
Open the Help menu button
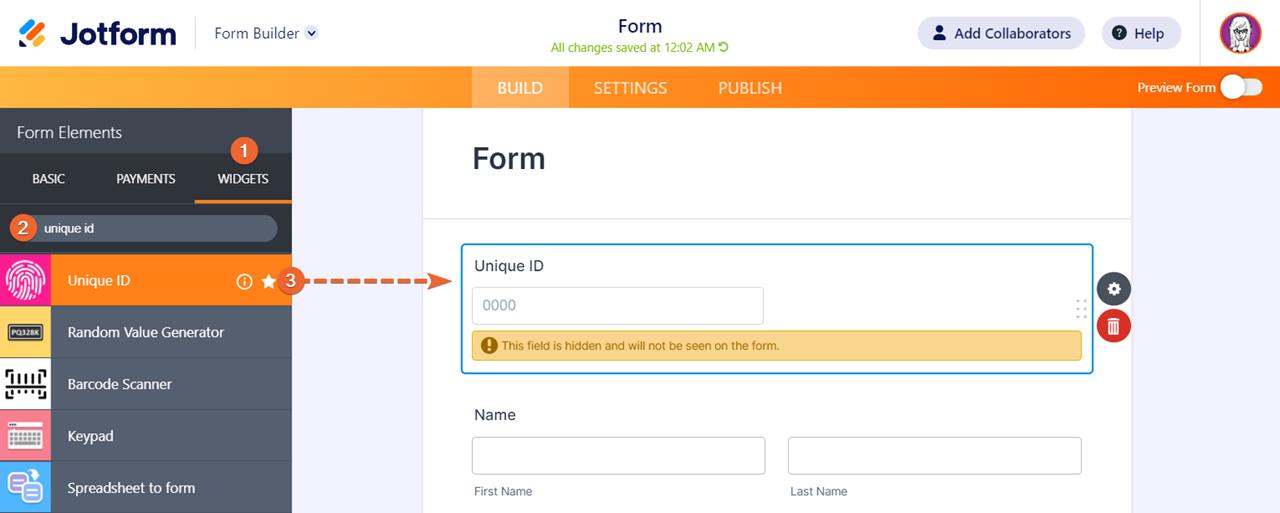1140,33
